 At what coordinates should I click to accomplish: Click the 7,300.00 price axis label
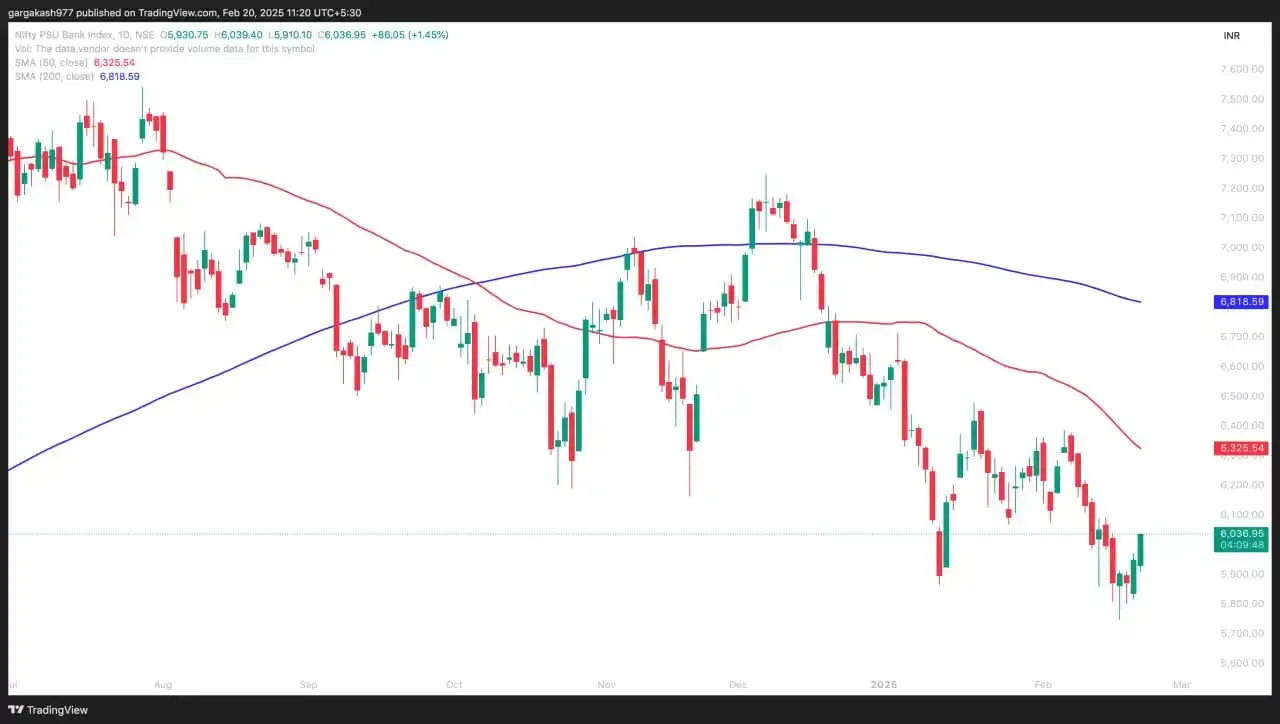point(1242,159)
